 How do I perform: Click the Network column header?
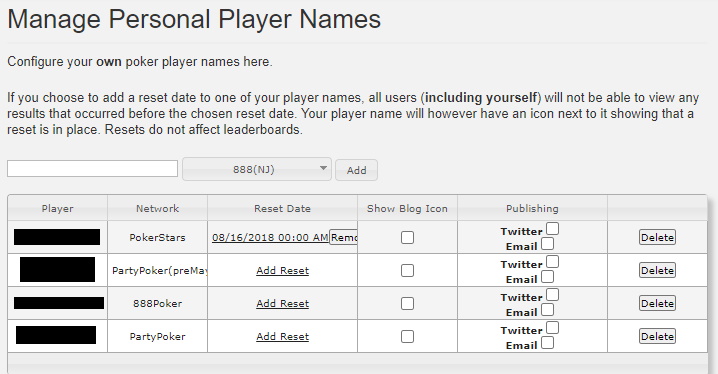(x=158, y=208)
